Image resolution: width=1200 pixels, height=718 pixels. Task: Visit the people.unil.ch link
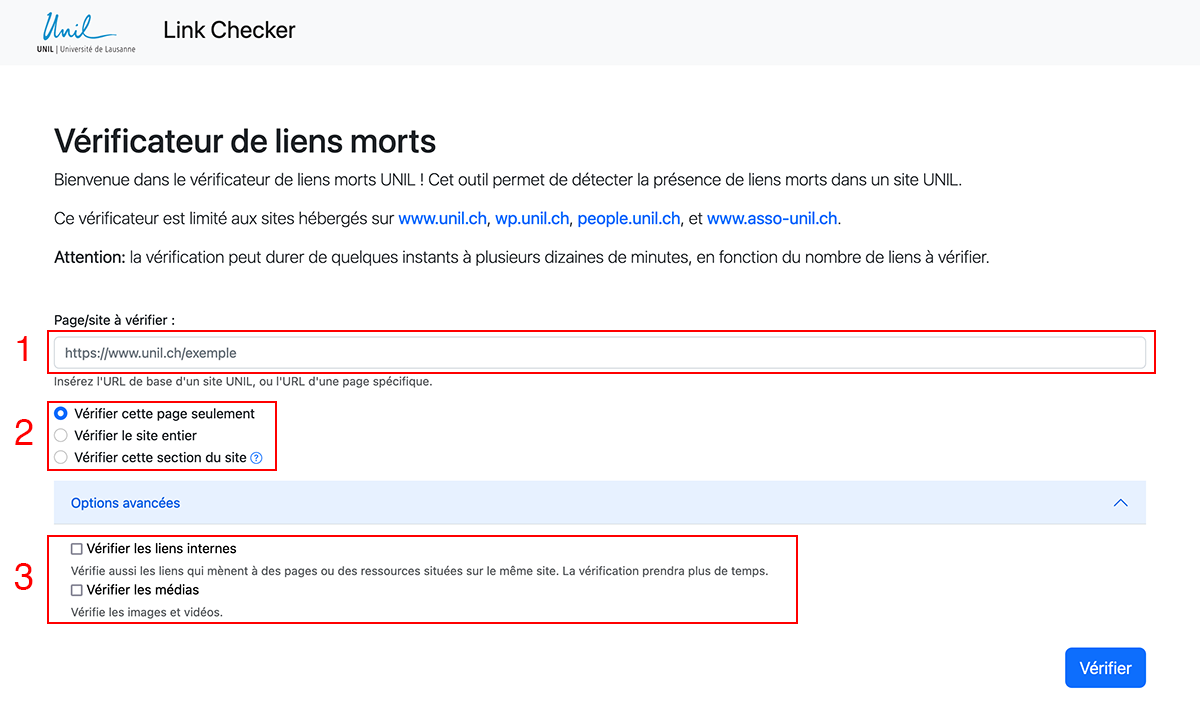pos(629,218)
